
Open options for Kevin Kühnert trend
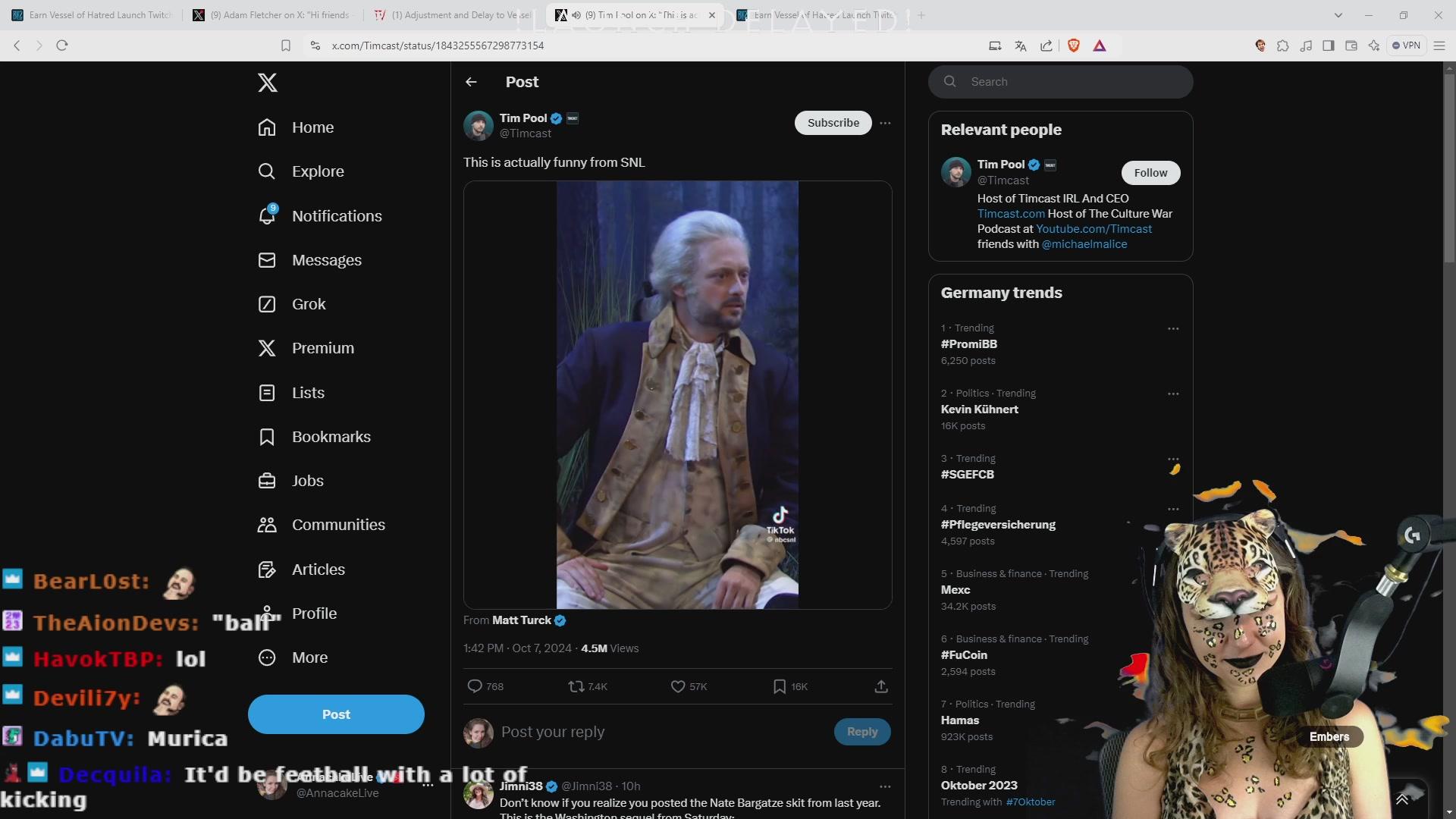(1173, 394)
